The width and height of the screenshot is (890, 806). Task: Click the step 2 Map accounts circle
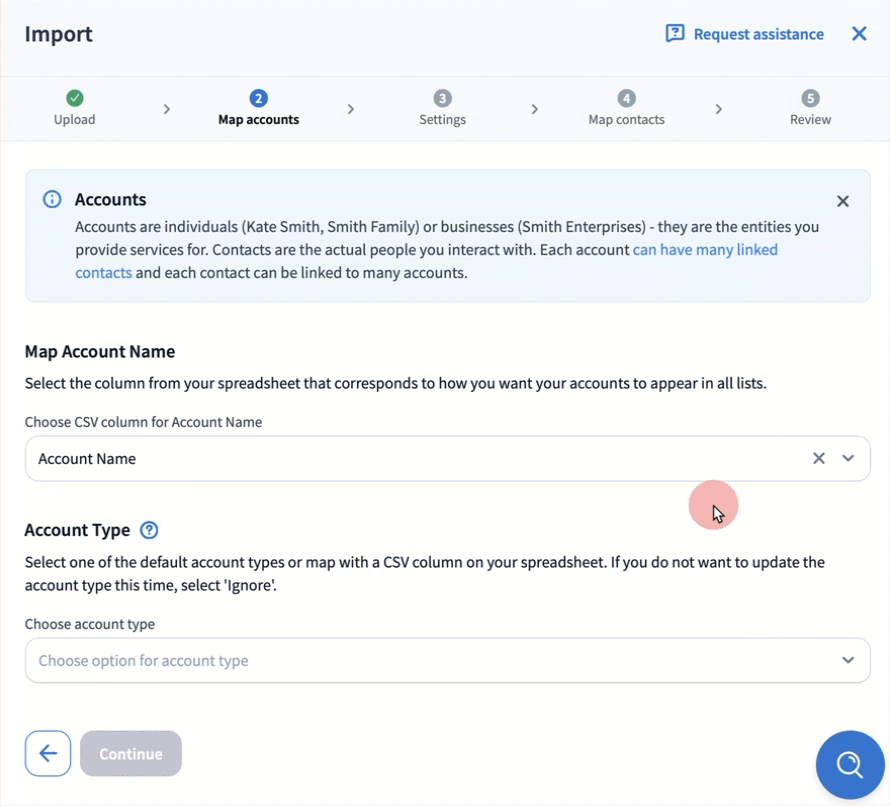click(x=258, y=98)
